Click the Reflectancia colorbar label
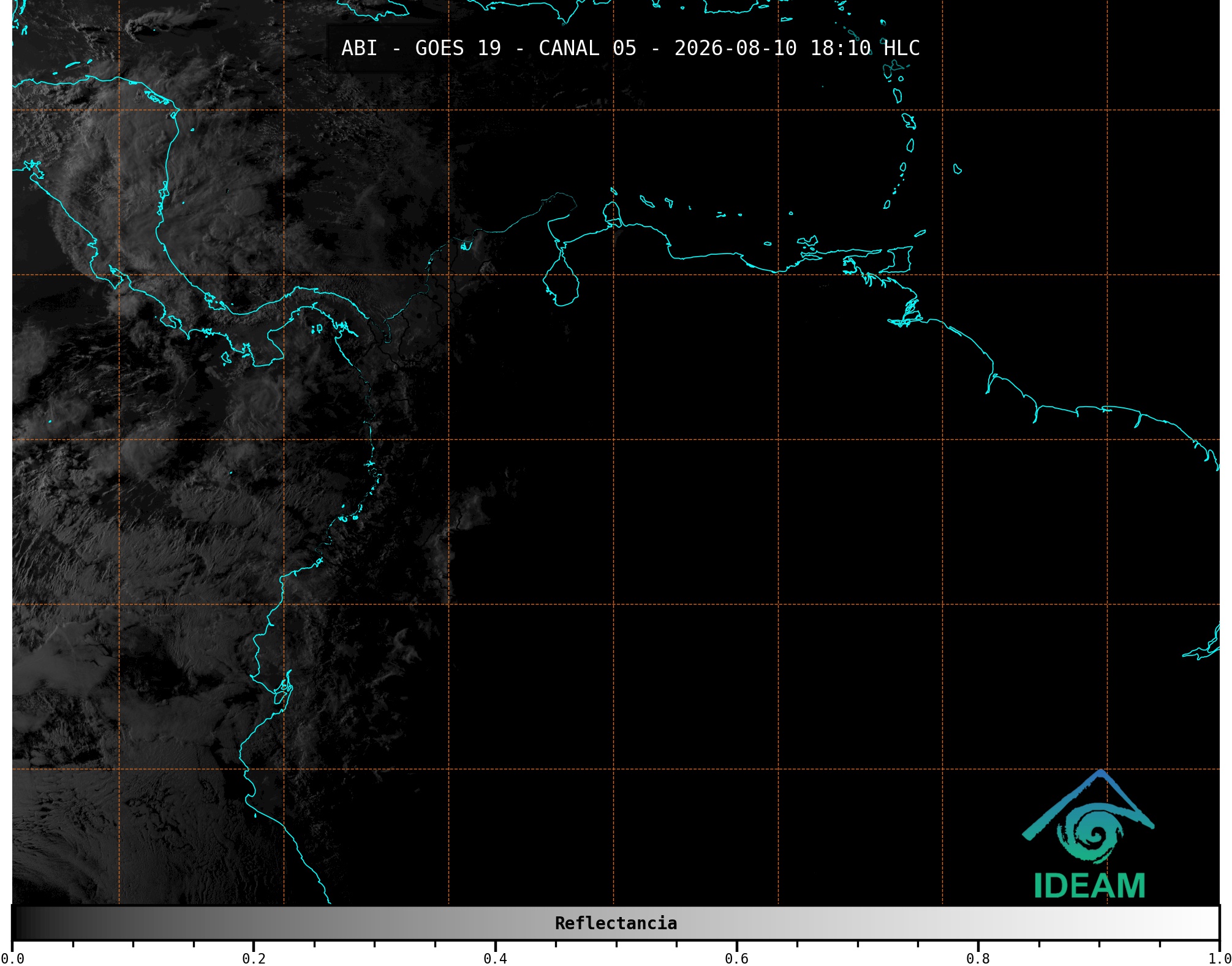 616,923
